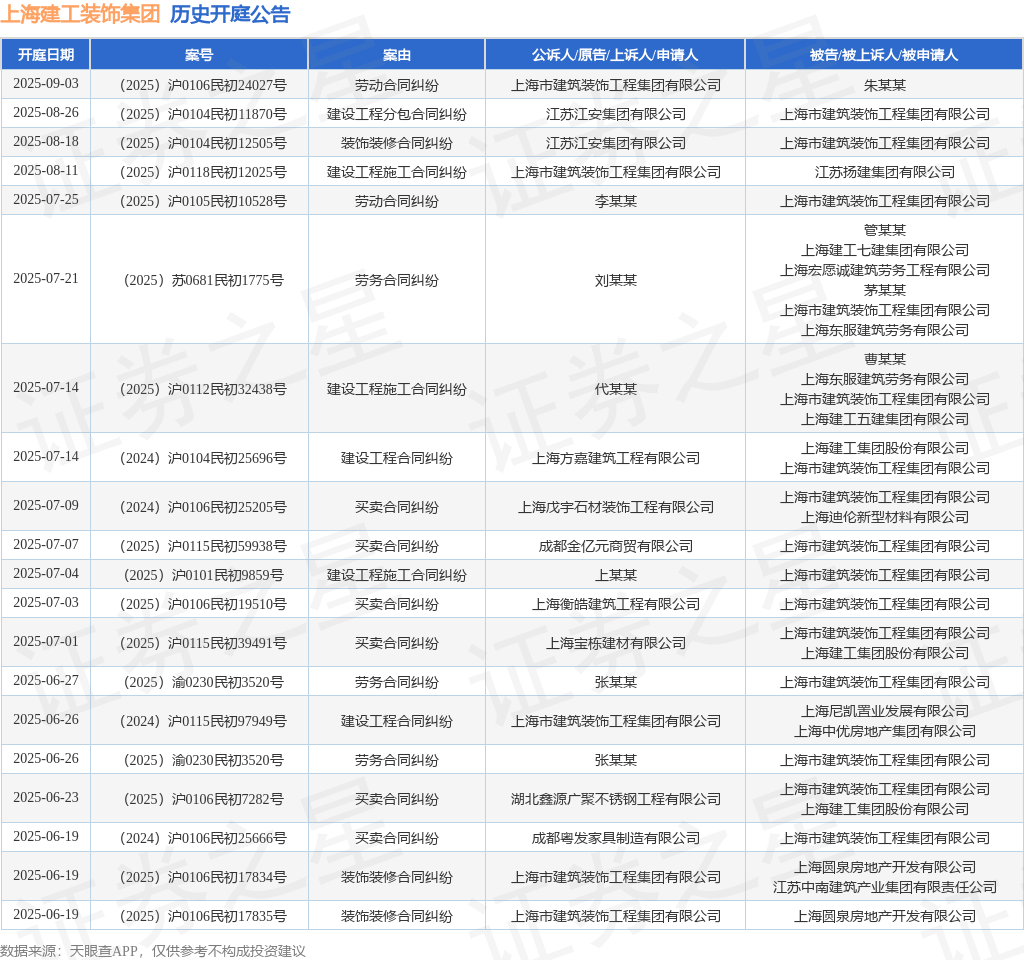Click case number 沪0104民初25696号
1024x960 pixels.
click(x=203, y=458)
